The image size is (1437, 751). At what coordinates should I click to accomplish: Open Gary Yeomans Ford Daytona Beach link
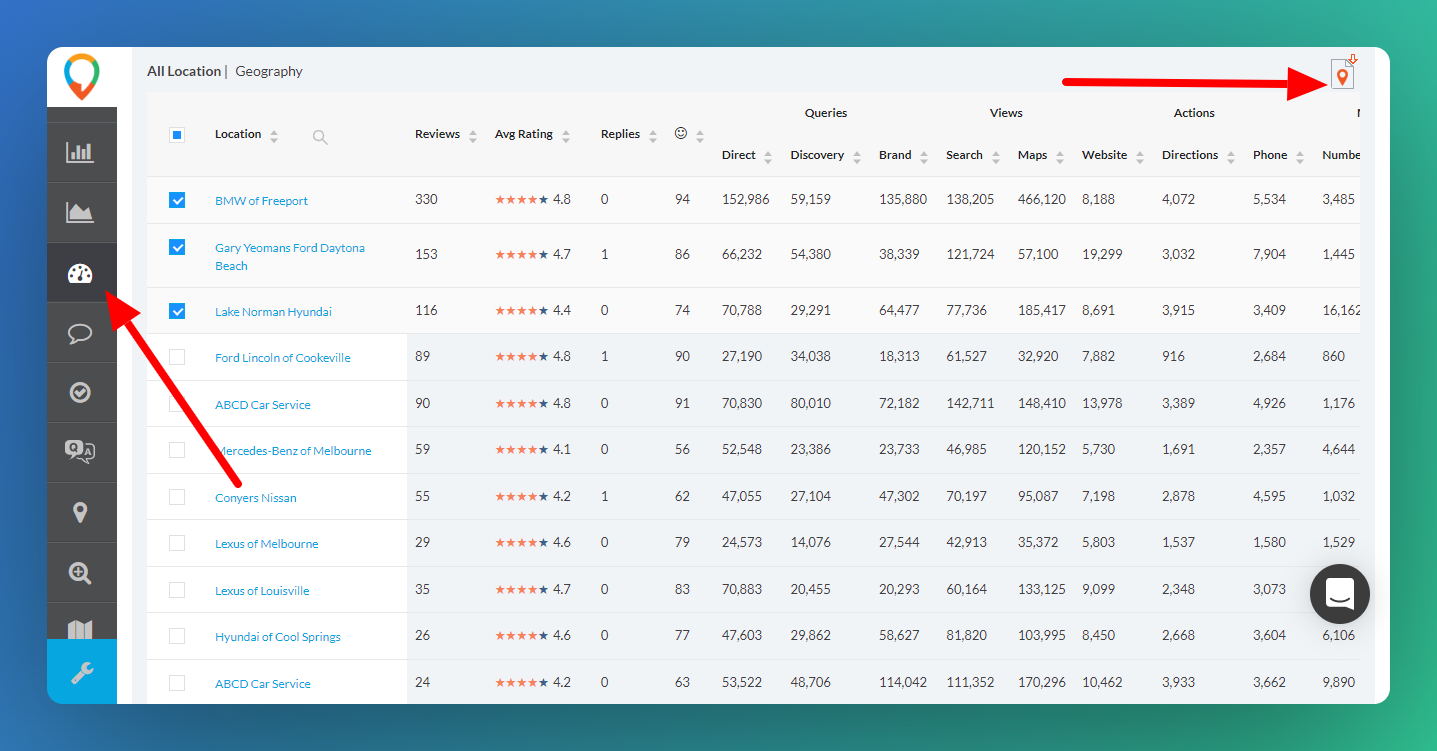coord(290,257)
